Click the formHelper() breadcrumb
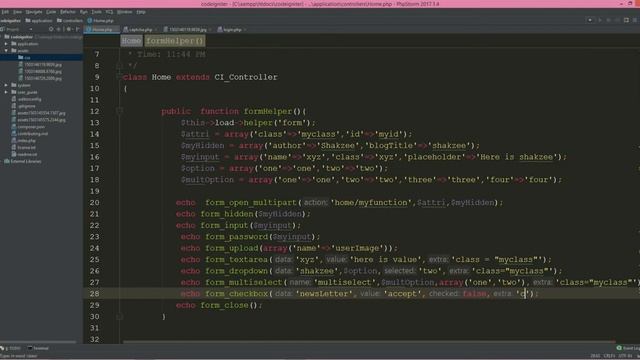Screen dimensions: 640x360 [x=175, y=41]
